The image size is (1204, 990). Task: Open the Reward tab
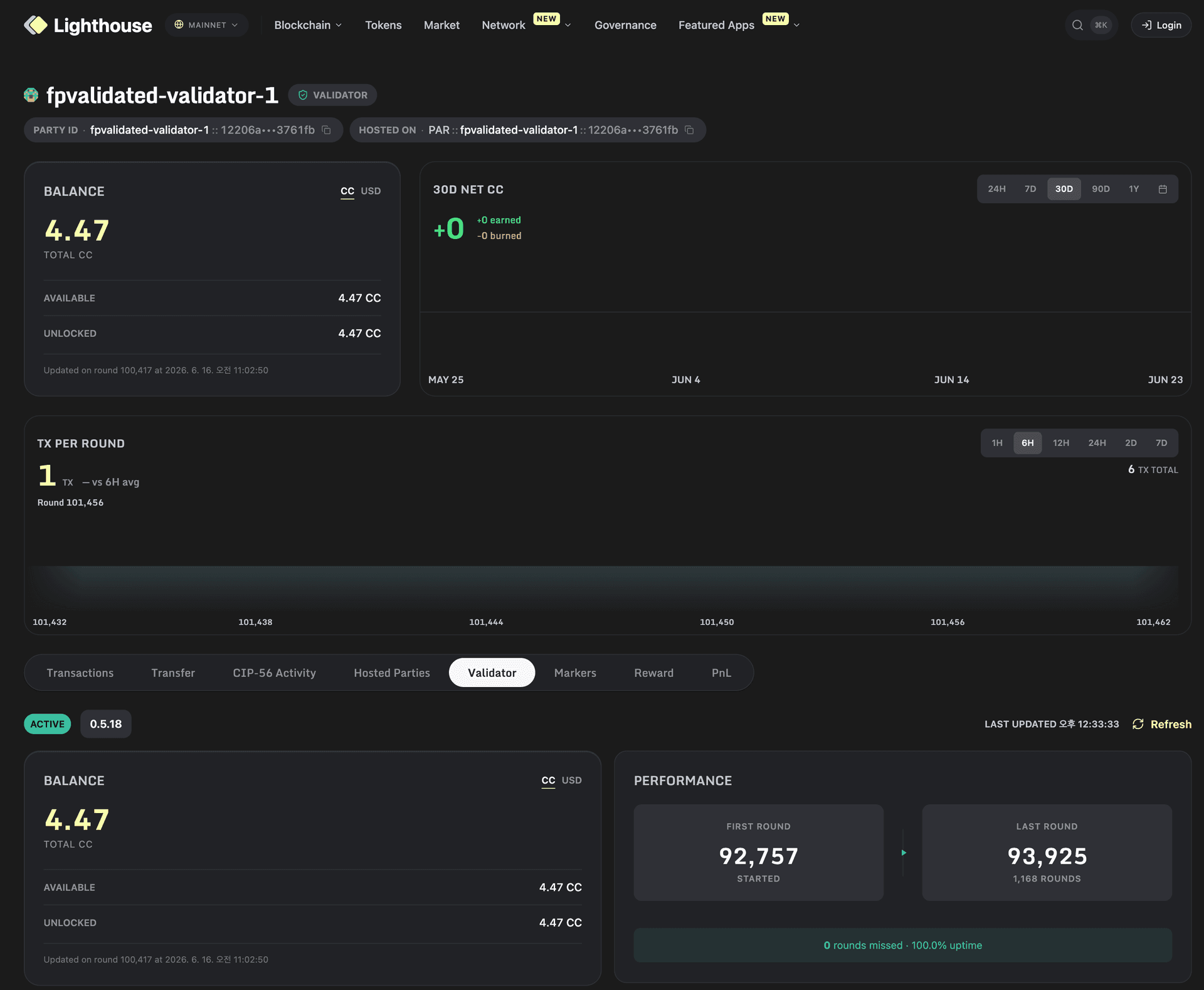coord(654,673)
